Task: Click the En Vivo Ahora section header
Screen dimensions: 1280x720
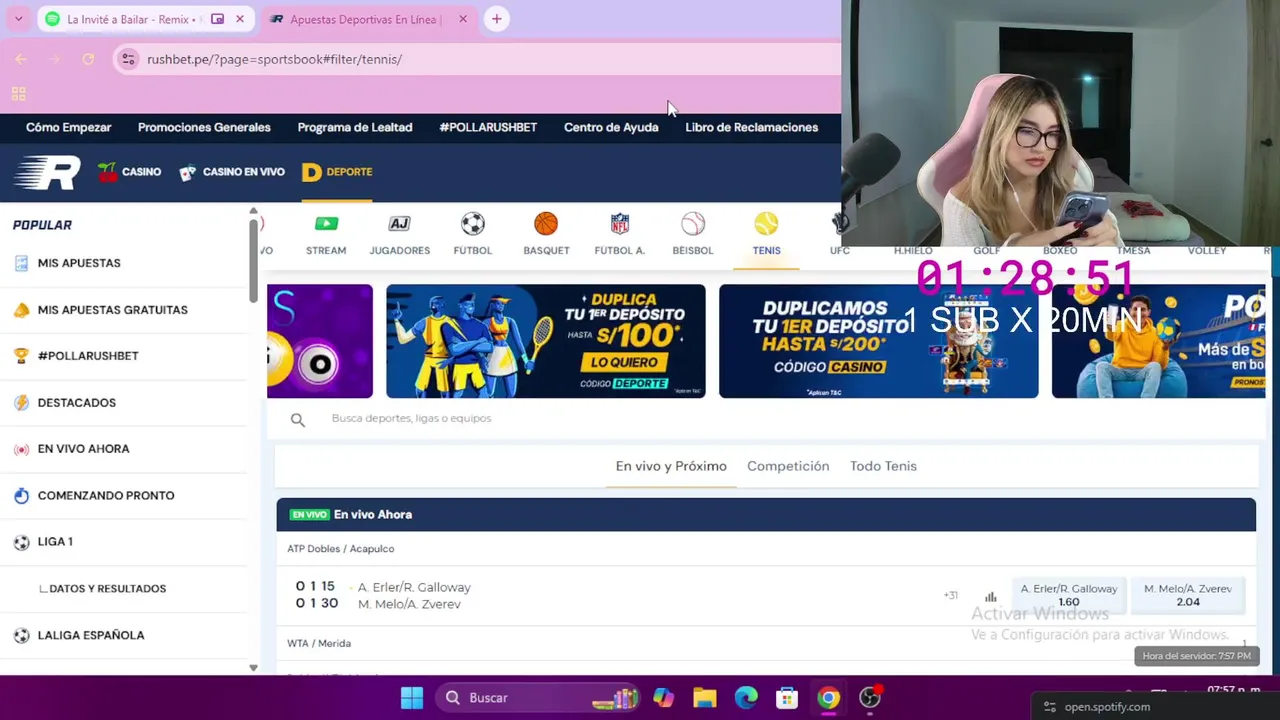Action: pos(766,515)
